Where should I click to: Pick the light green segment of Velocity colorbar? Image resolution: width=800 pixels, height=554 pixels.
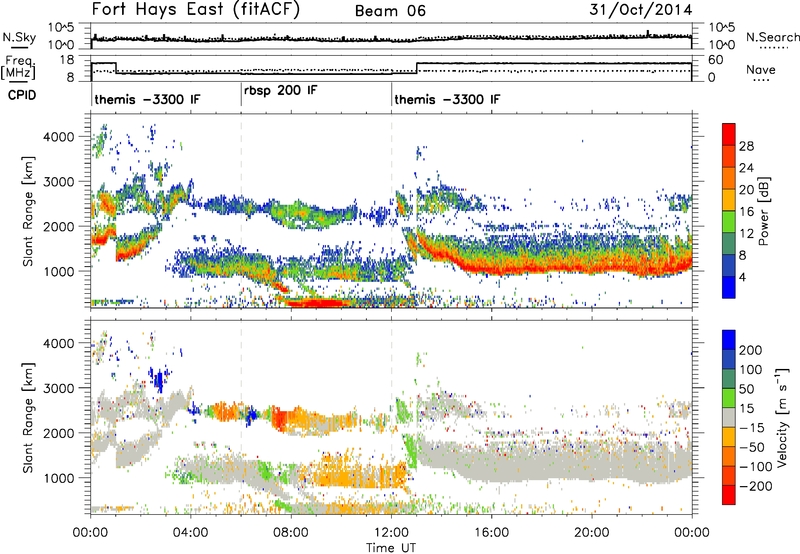[729, 398]
